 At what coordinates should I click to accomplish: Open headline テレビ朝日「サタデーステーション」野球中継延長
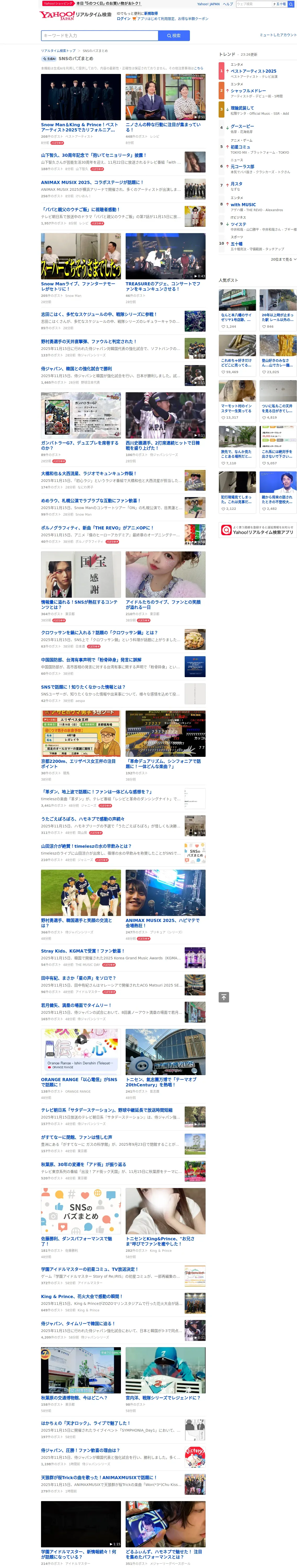pos(107,1110)
